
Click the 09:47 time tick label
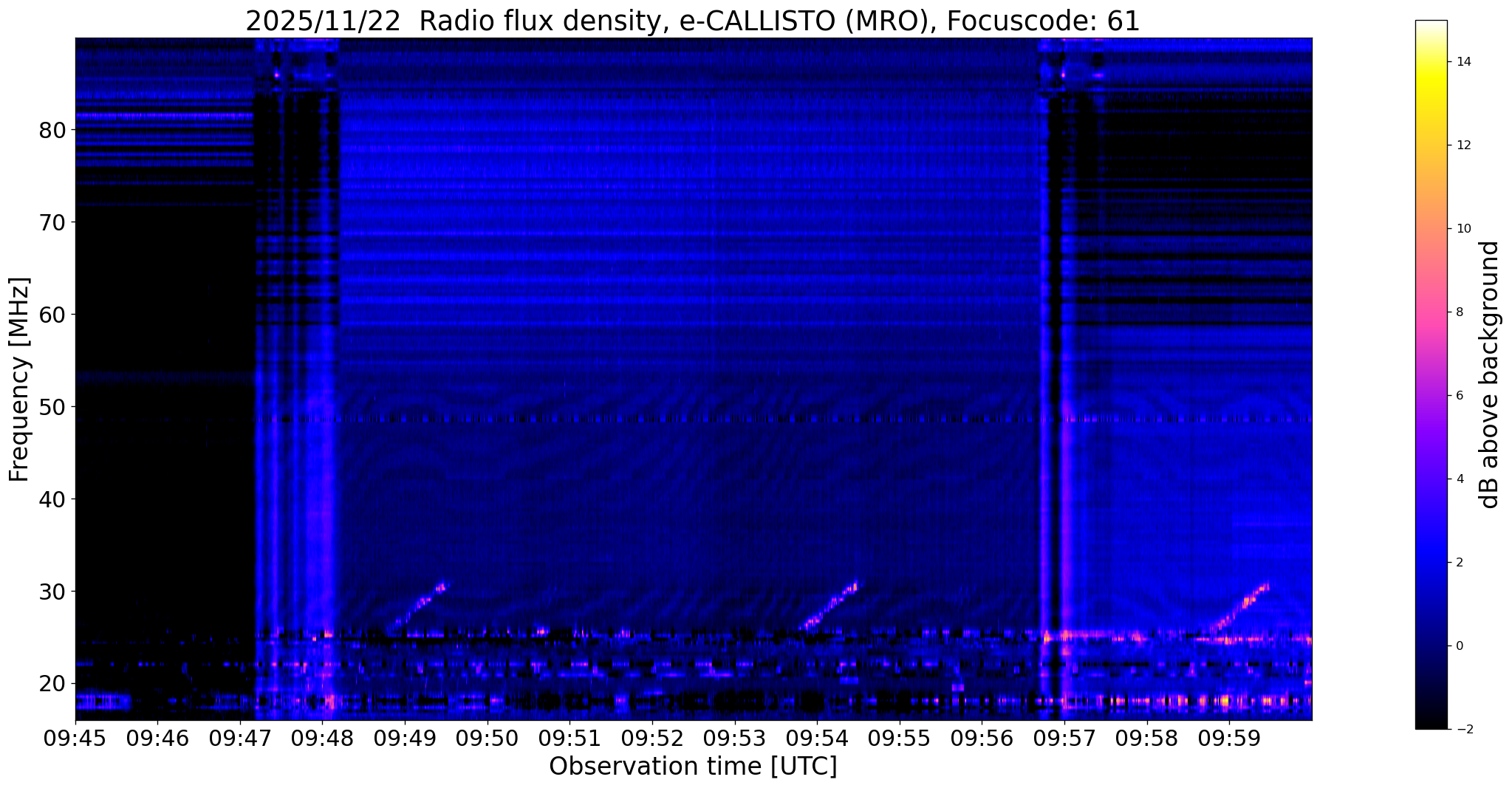tap(240, 737)
